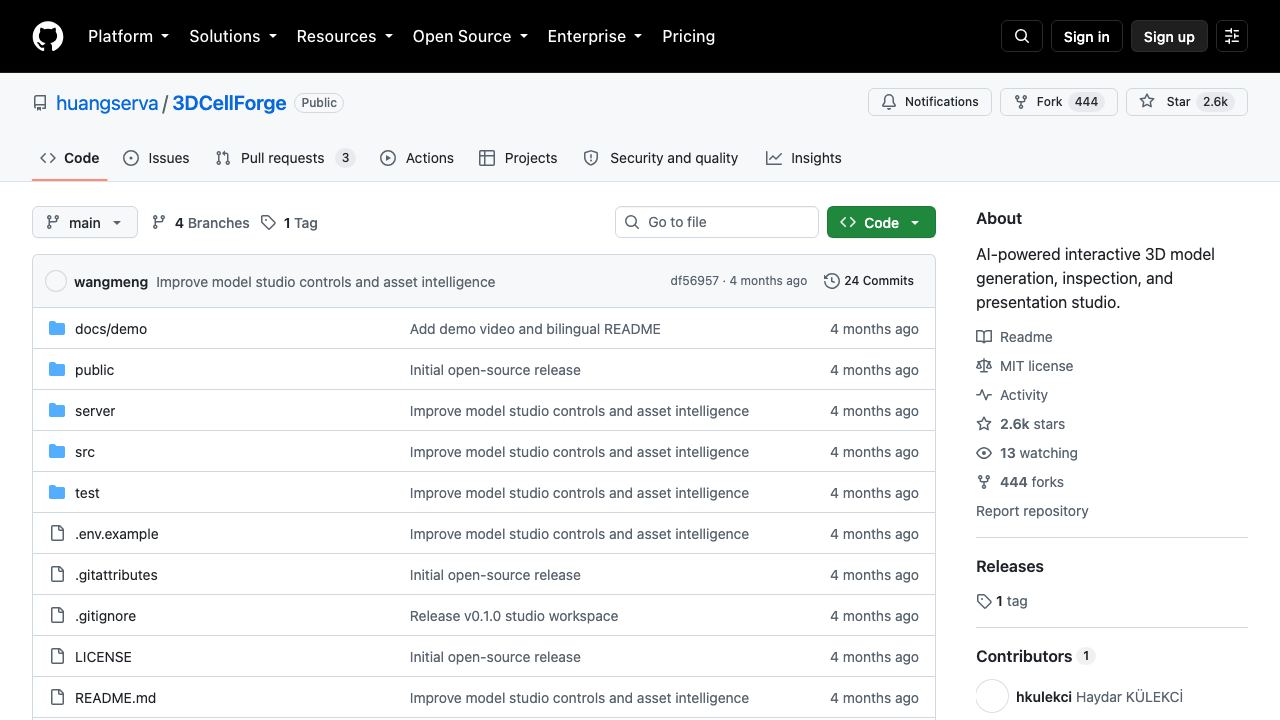
Task: Click the Readme book icon
Action: point(984,337)
